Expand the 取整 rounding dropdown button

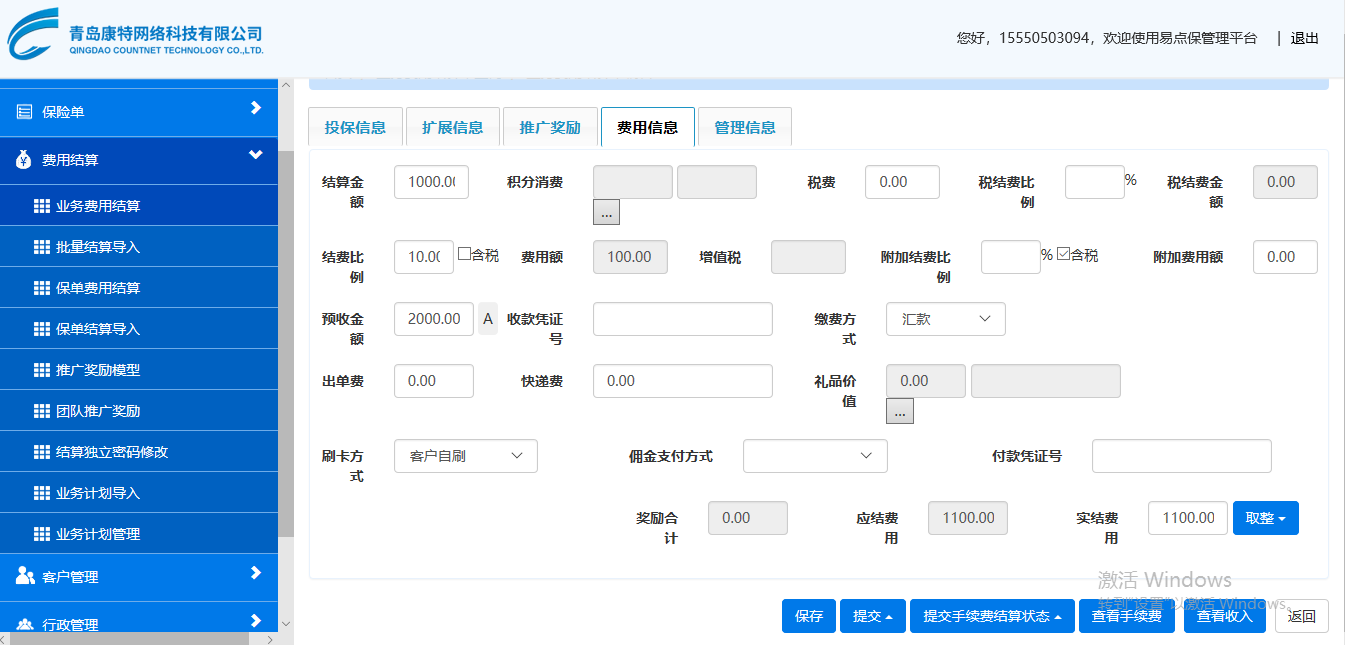[x=1265, y=518]
